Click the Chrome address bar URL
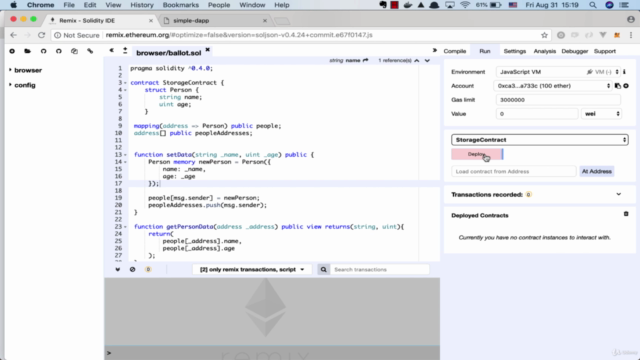640x360 pixels. point(239,35)
